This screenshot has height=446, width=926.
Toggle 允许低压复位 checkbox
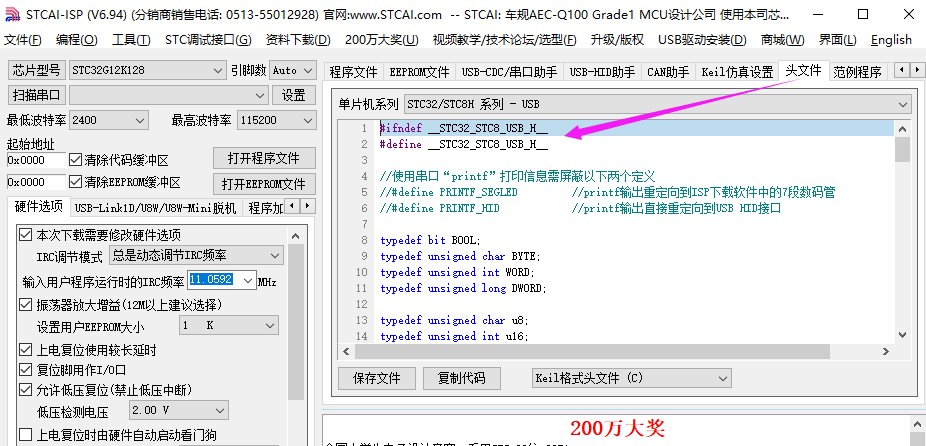[x=25, y=390]
